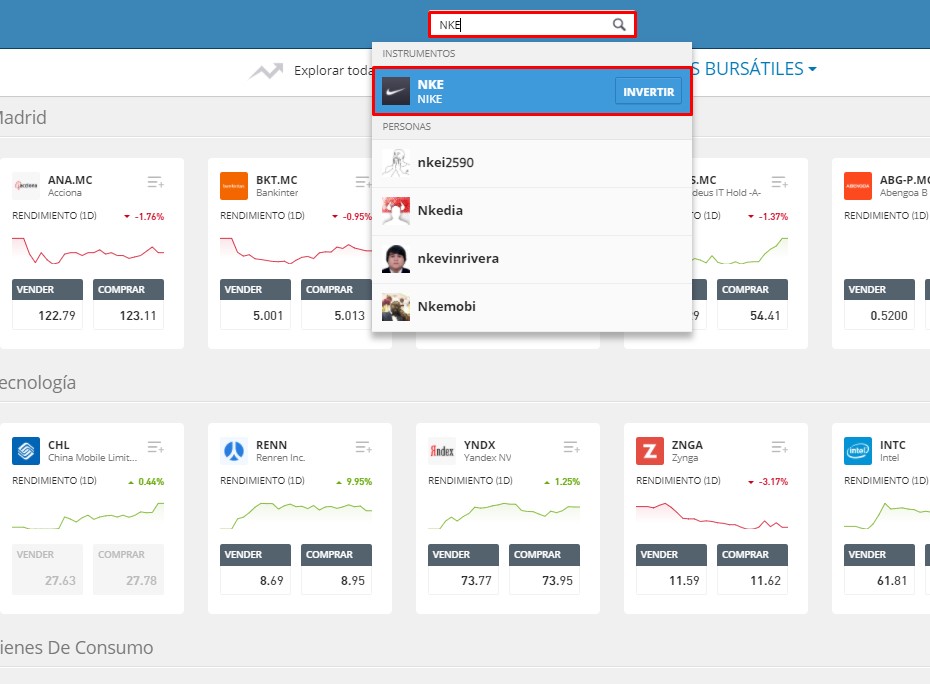View the RENN performance chart
930x684 pixels.
(x=296, y=516)
